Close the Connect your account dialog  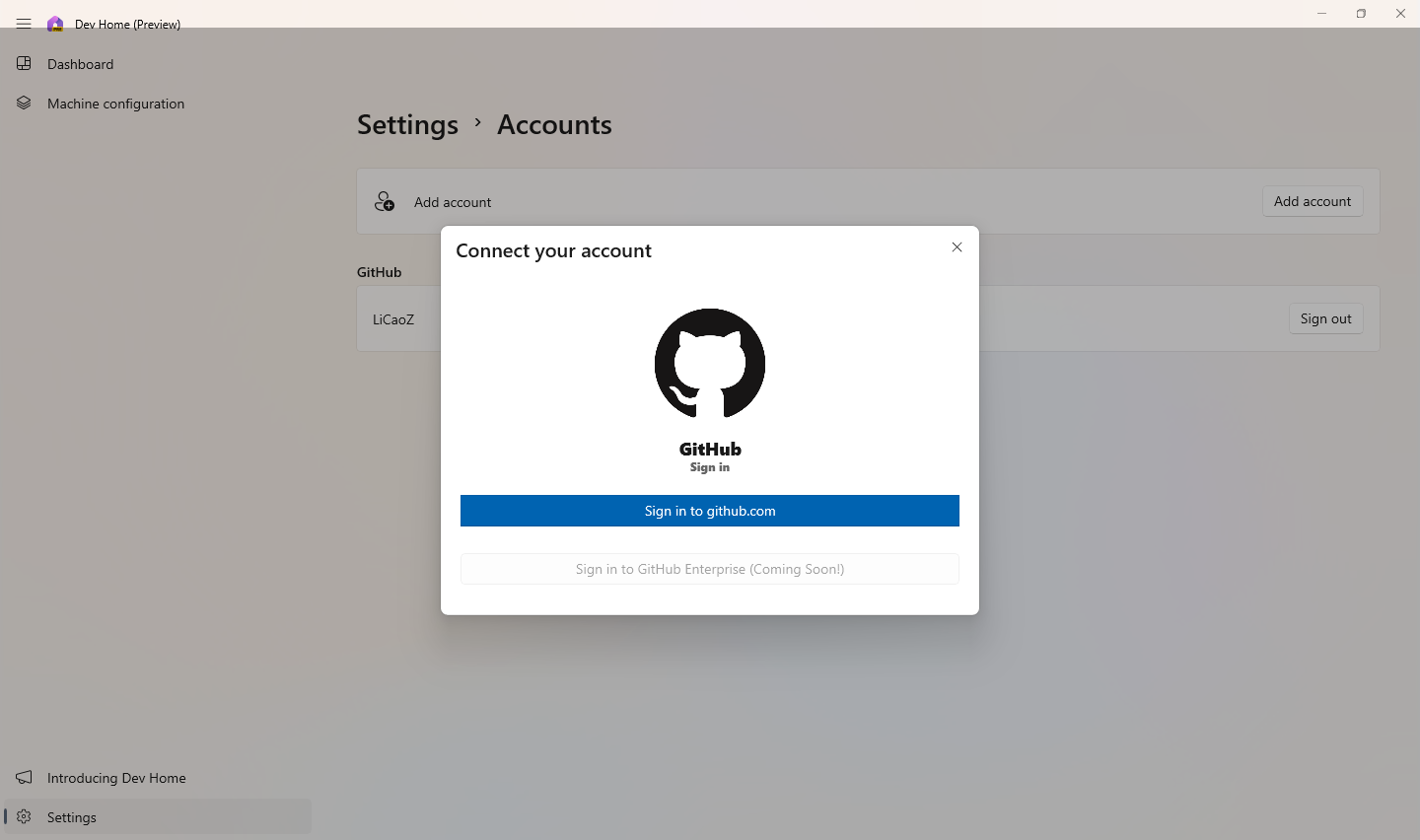click(x=957, y=246)
